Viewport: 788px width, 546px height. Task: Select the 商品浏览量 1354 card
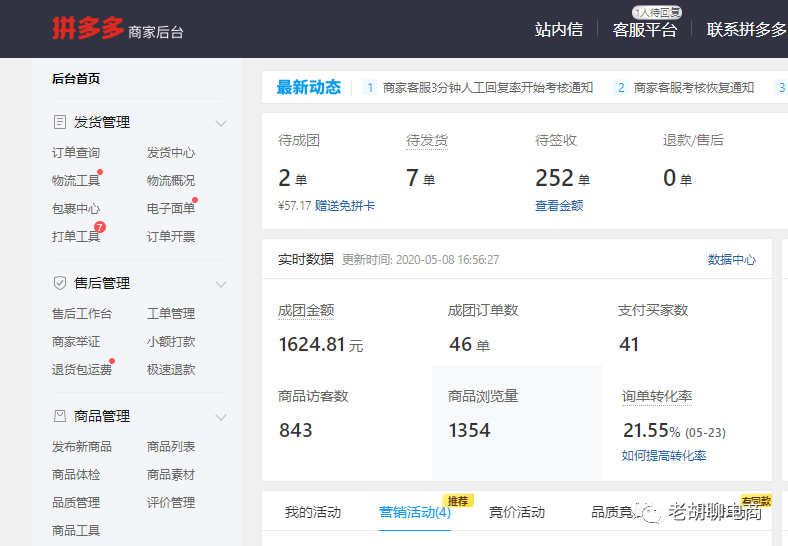coord(517,423)
